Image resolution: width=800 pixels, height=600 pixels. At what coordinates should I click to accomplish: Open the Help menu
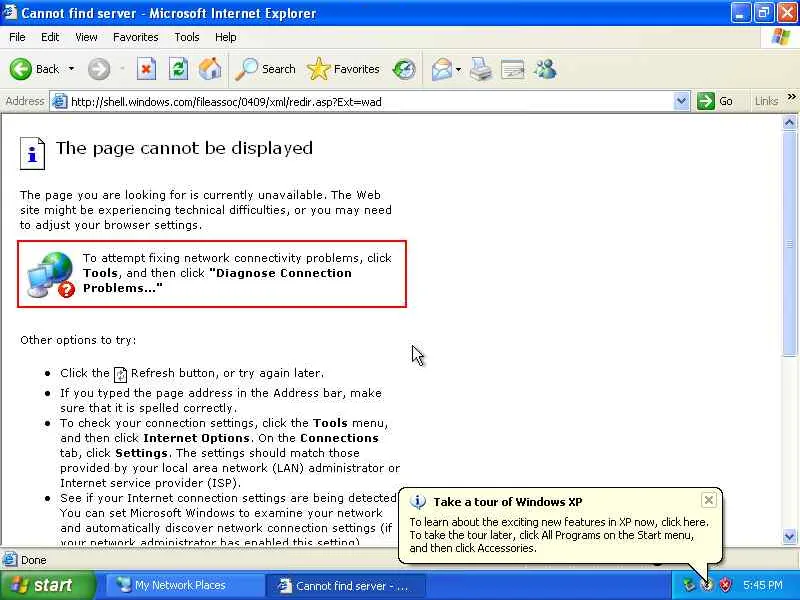click(226, 37)
